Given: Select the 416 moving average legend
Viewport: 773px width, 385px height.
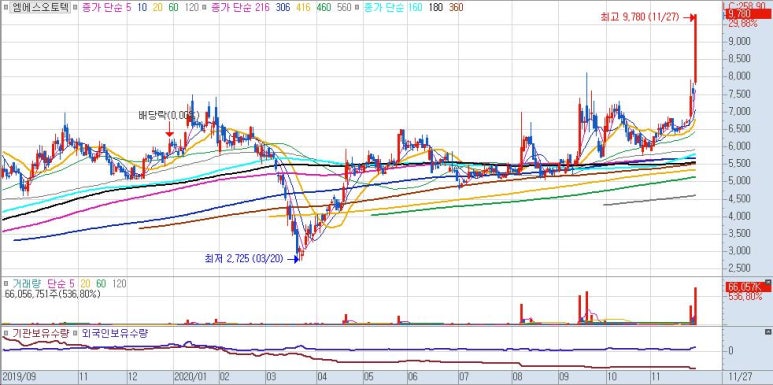Looking at the screenshot, I should (304, 8).
